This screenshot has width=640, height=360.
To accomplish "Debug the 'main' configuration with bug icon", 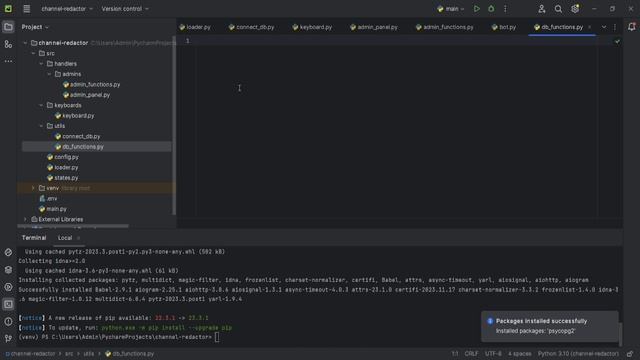I will pos(491,9).
